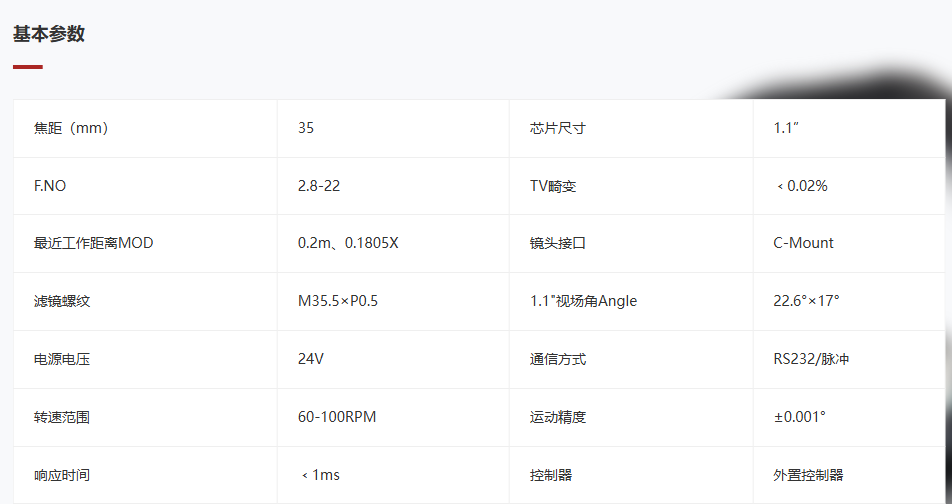
Task: Click the angle value 22.6°×17°
Action: (x=806, y=301)
